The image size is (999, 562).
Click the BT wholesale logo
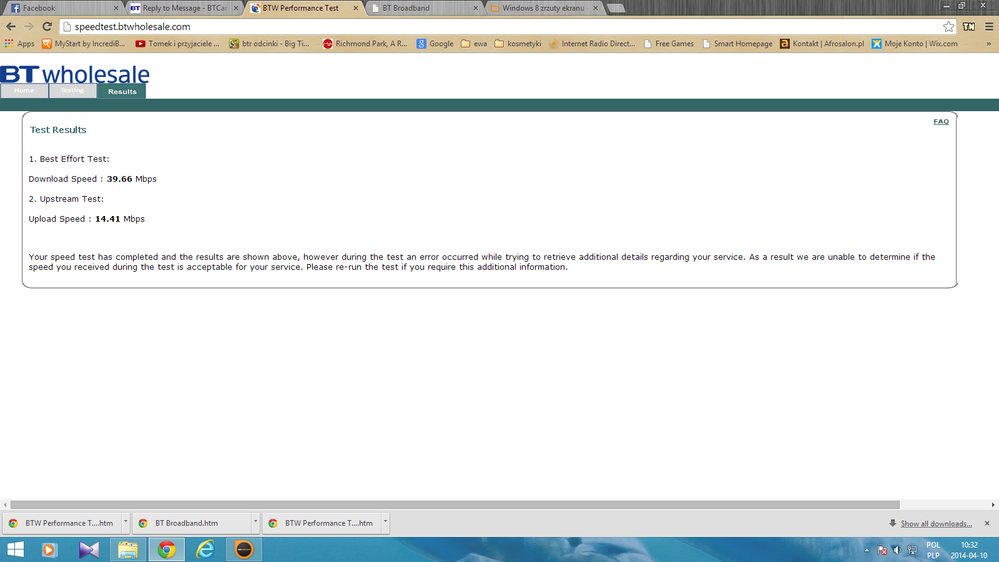(75, 74)
